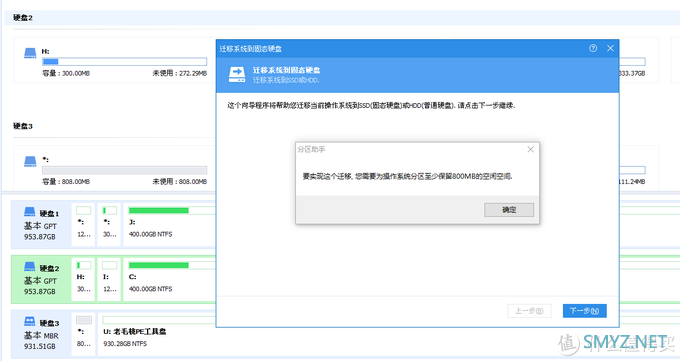Select the I: partition block on 硬盘2 row
The width and height of the screenshot is (680, 361).
(x=109, y=278)
